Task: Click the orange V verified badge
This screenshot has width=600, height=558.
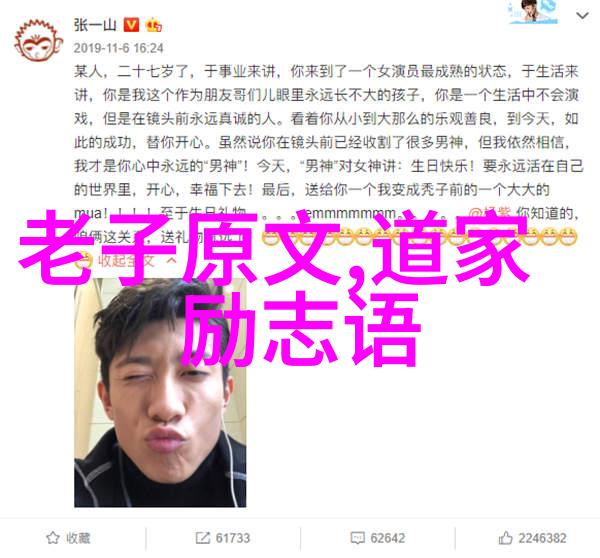Action: click(131, 25)
